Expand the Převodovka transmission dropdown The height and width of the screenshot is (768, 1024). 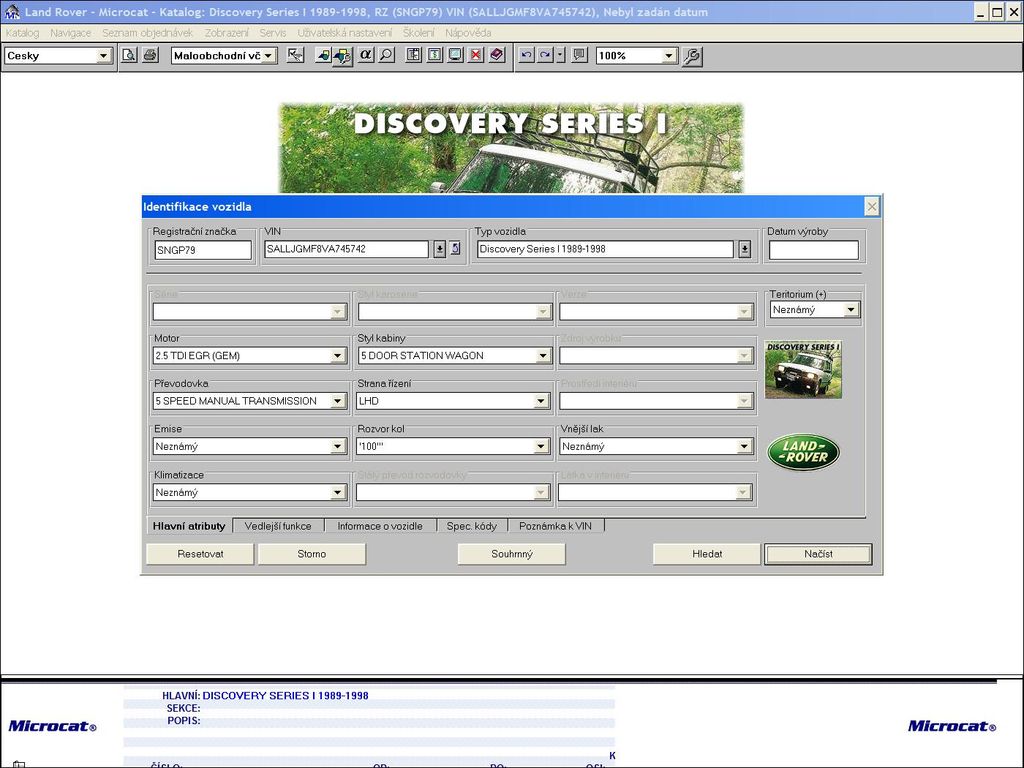[x=338, y=402]
